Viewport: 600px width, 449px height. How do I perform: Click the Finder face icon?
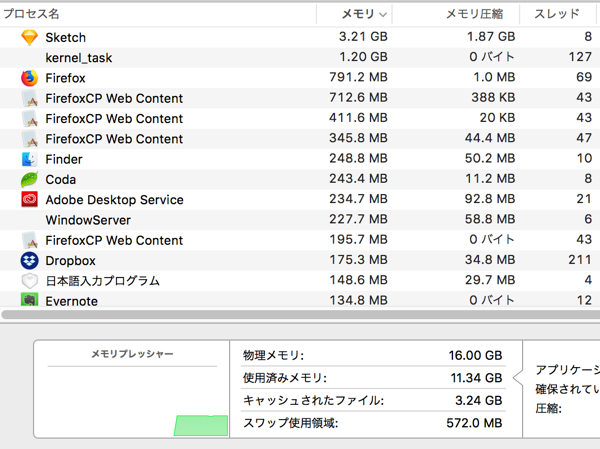(x=29, y=159)
